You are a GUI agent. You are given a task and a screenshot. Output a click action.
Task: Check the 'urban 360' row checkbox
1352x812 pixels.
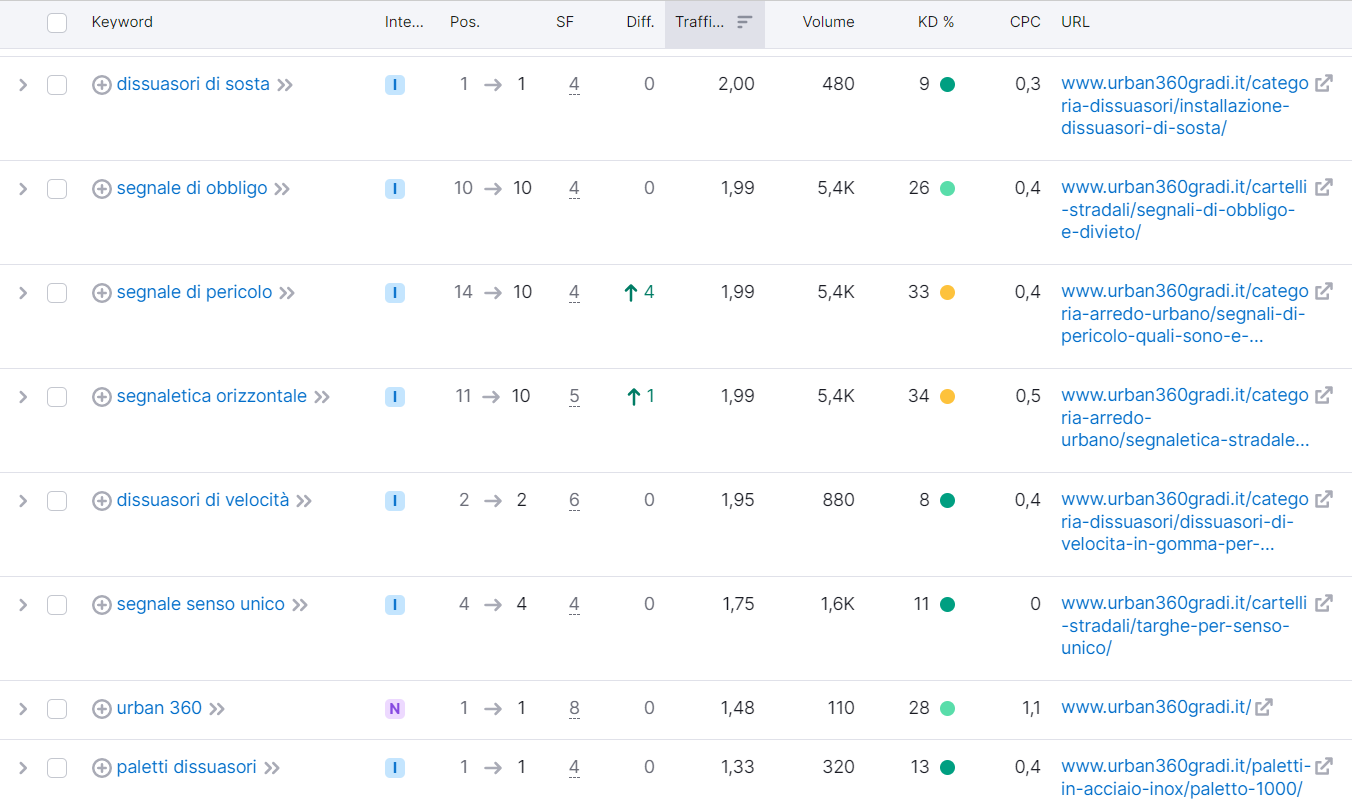tap(57, 709)
